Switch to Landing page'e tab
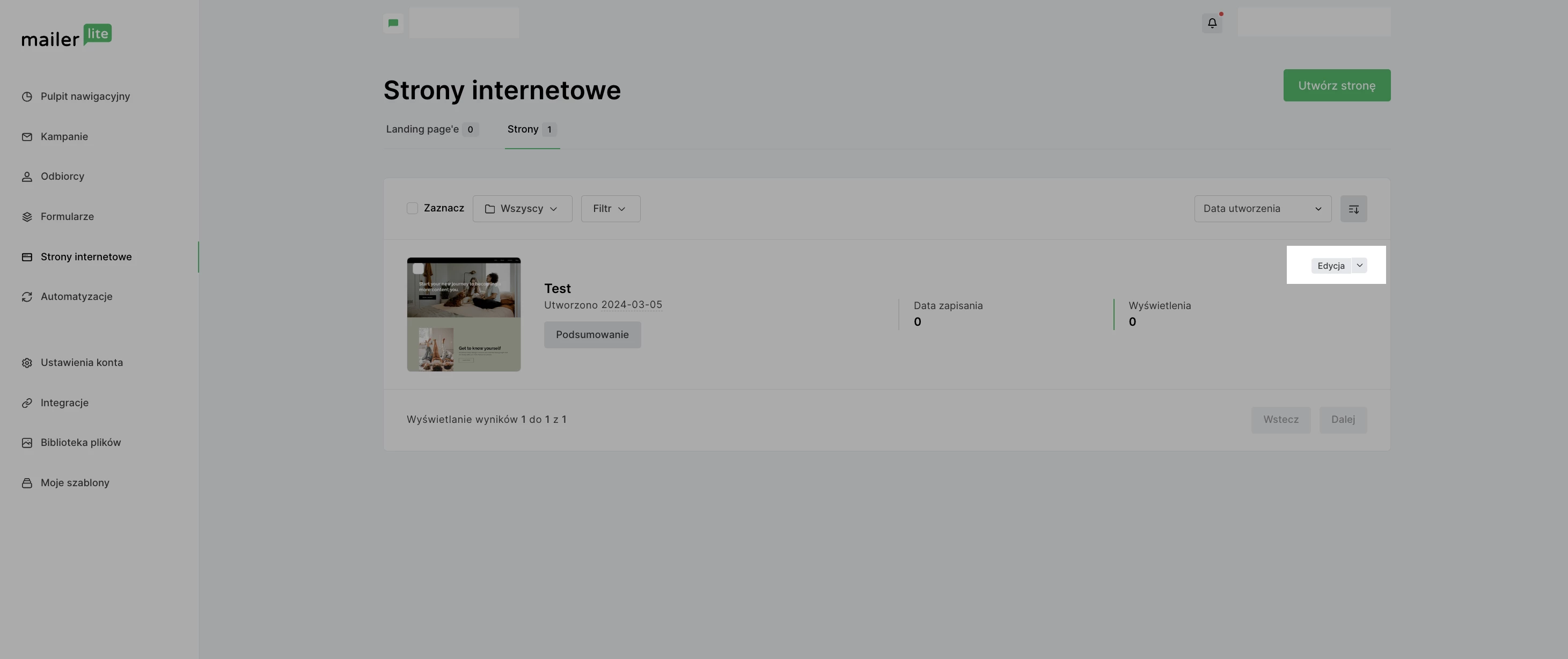This screenshot has height=659, width=1568. click(x=431, y=130)
